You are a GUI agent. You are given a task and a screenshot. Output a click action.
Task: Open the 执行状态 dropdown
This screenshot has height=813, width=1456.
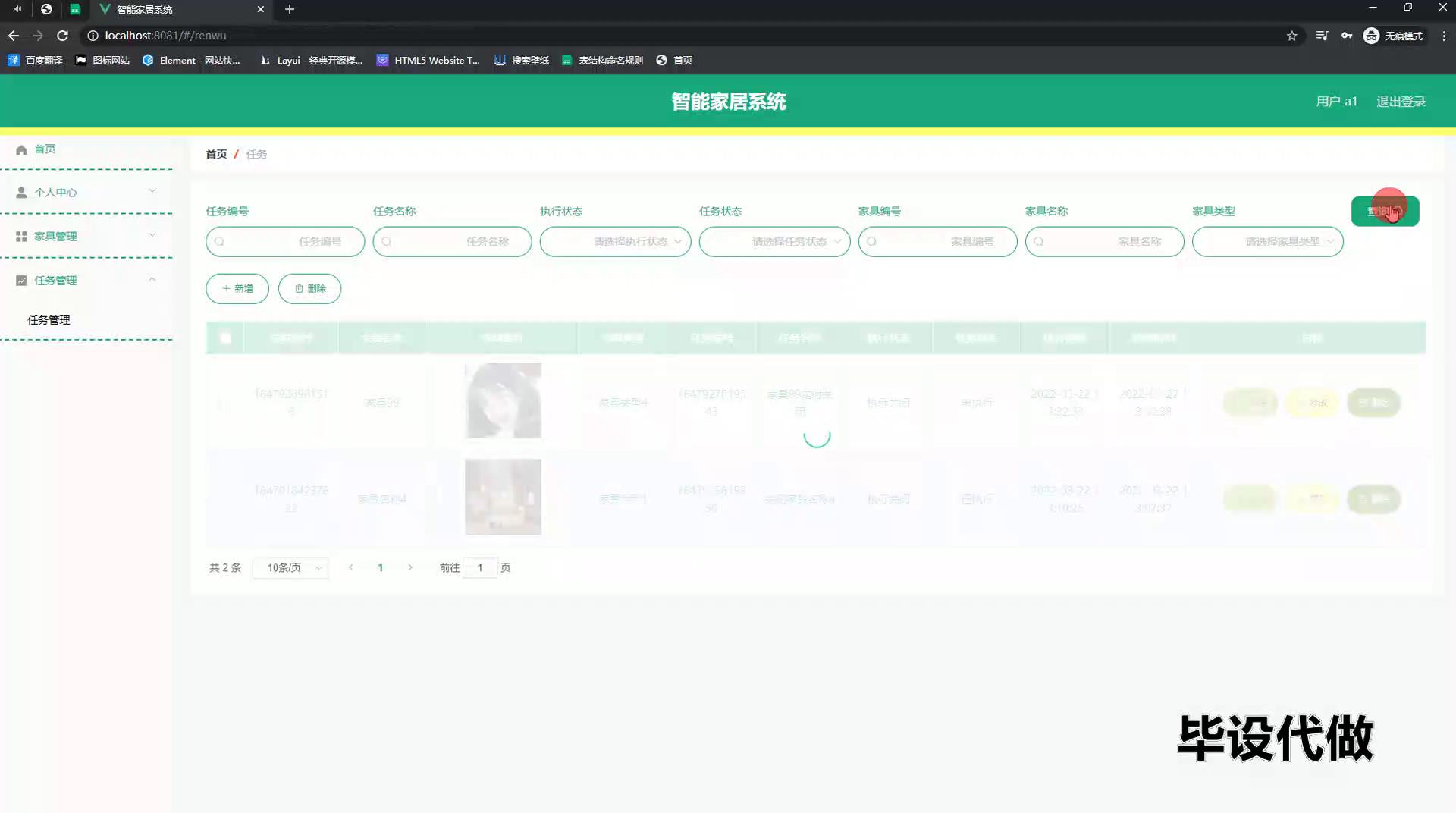tap(615, 242)
